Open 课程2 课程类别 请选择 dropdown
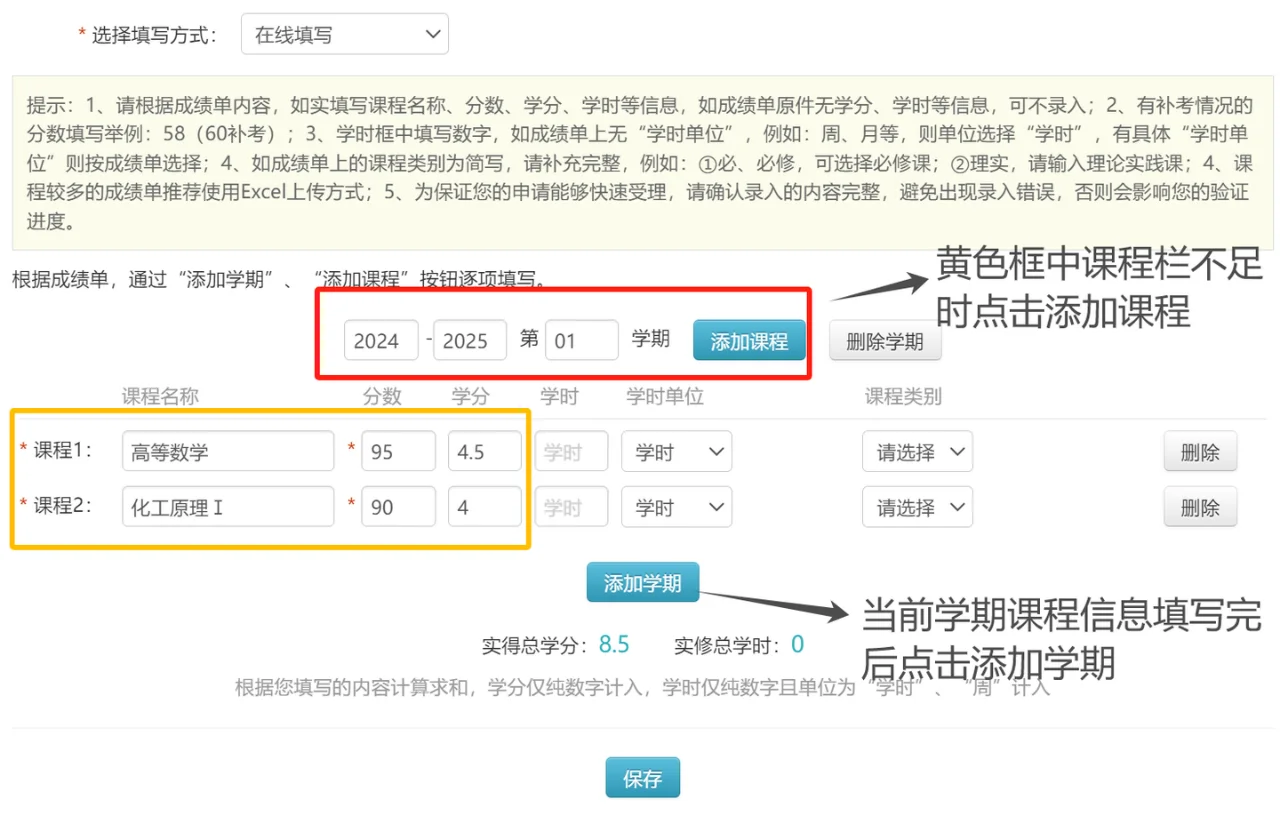This screenshot has width=1280, height=813. click(x=917, y=507)
